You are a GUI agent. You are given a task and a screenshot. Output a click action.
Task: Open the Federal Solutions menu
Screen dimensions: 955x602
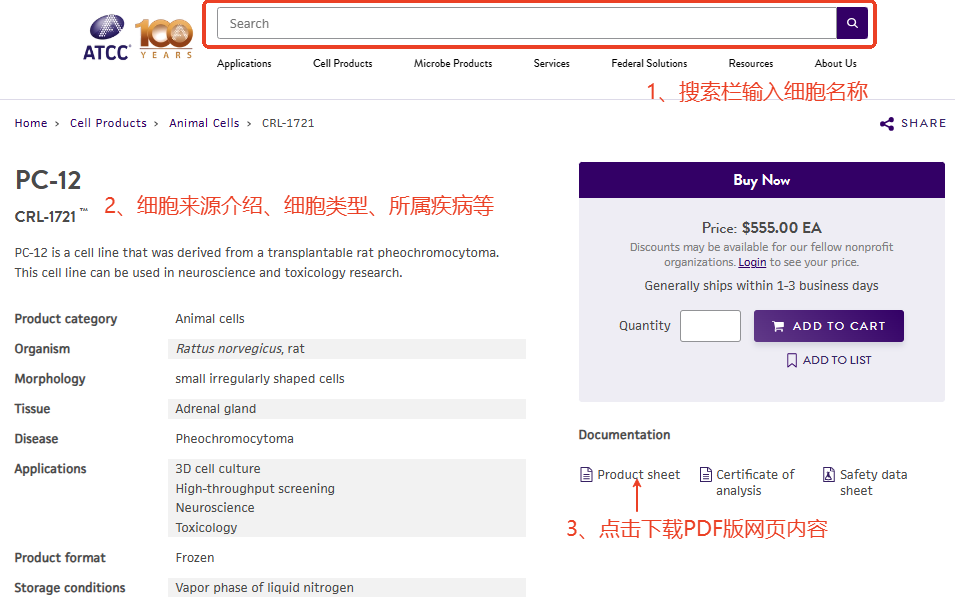[649, 64]
